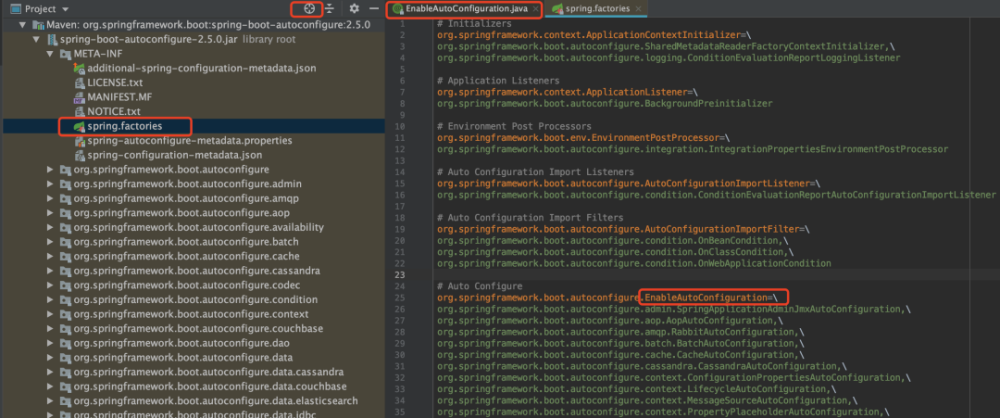Select spring-configuration-metadata.json in tree
The width and height of the screenshot is (1000, 418).
point(175,155)
